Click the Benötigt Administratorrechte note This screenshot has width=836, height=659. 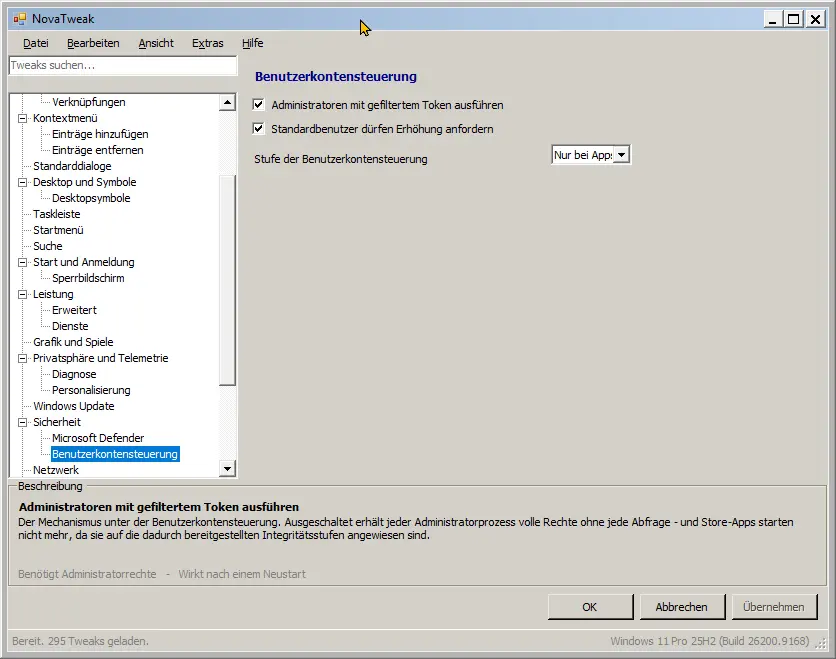[x=87, y=574]
